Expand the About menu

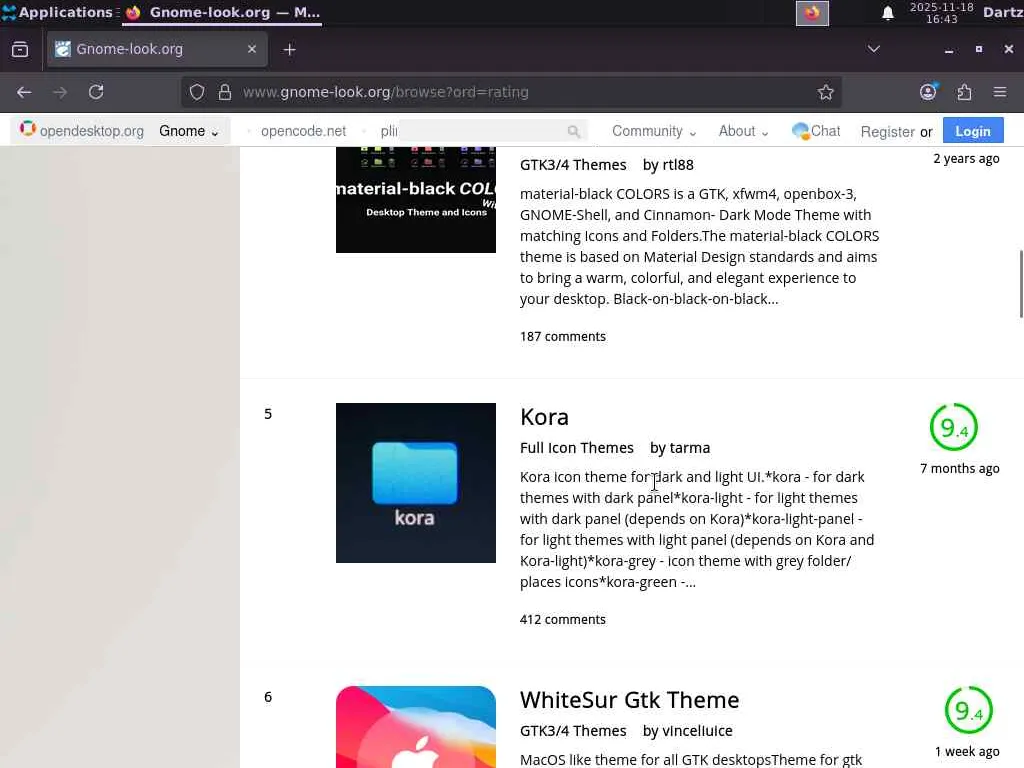point(743,131)
